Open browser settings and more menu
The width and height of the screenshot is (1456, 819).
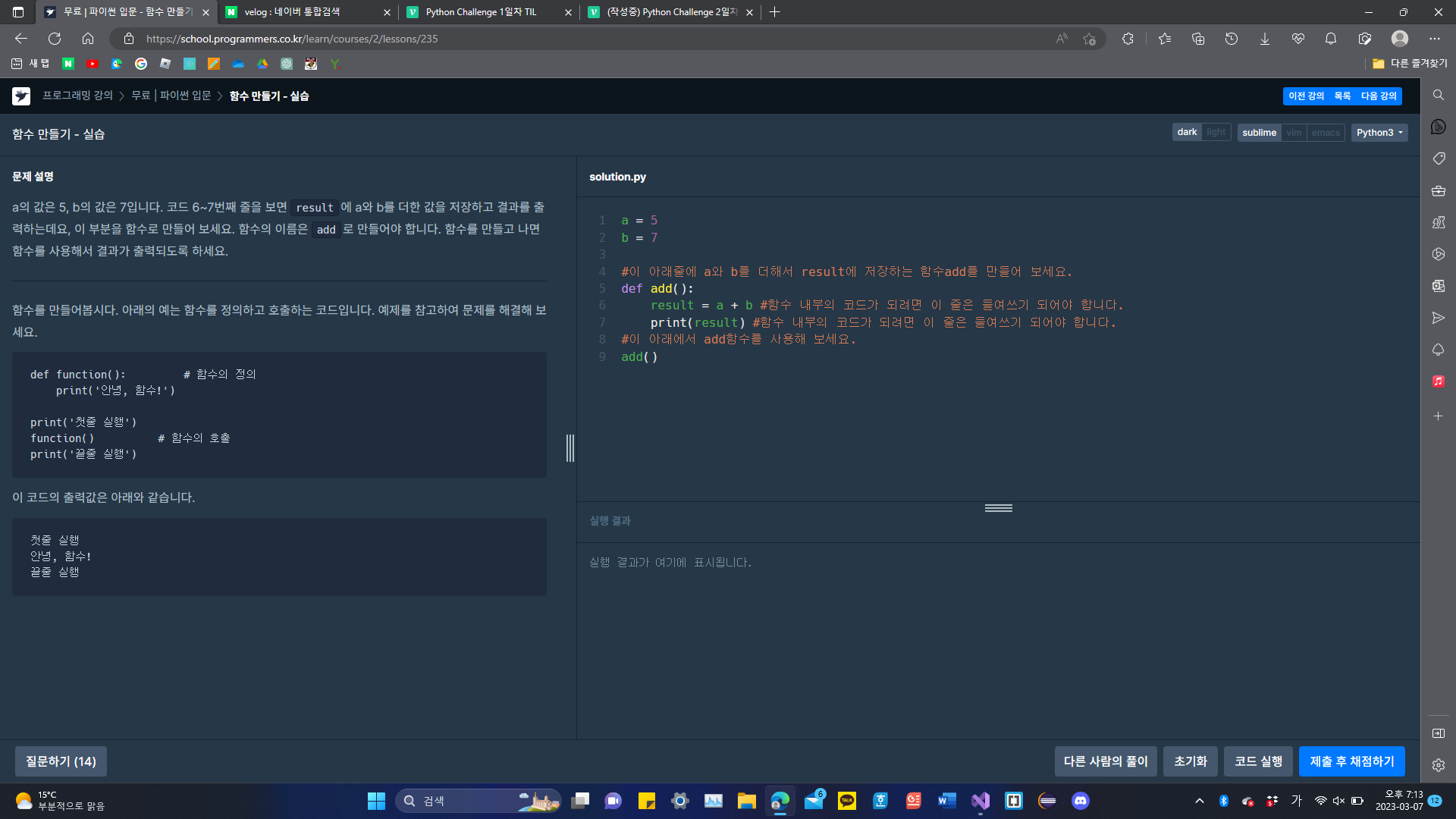[1434, 39]
